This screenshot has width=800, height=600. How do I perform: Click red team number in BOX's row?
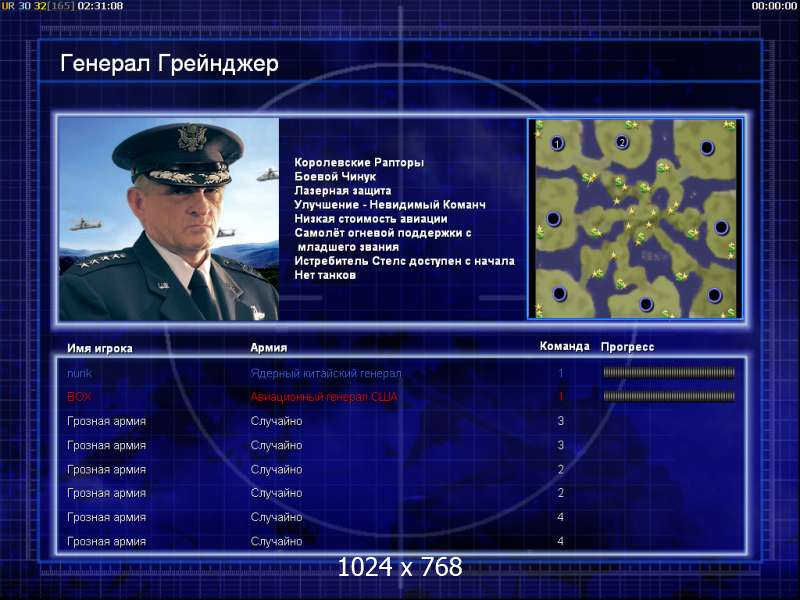(561, 396)
